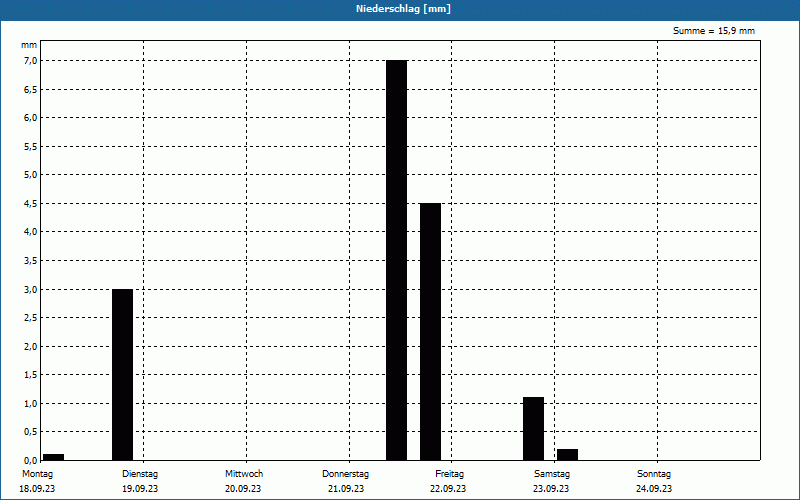The height and width of the screenshot is (500, 800).
Task: Click the 1,0 y-axis value
Action: [31, 404]
